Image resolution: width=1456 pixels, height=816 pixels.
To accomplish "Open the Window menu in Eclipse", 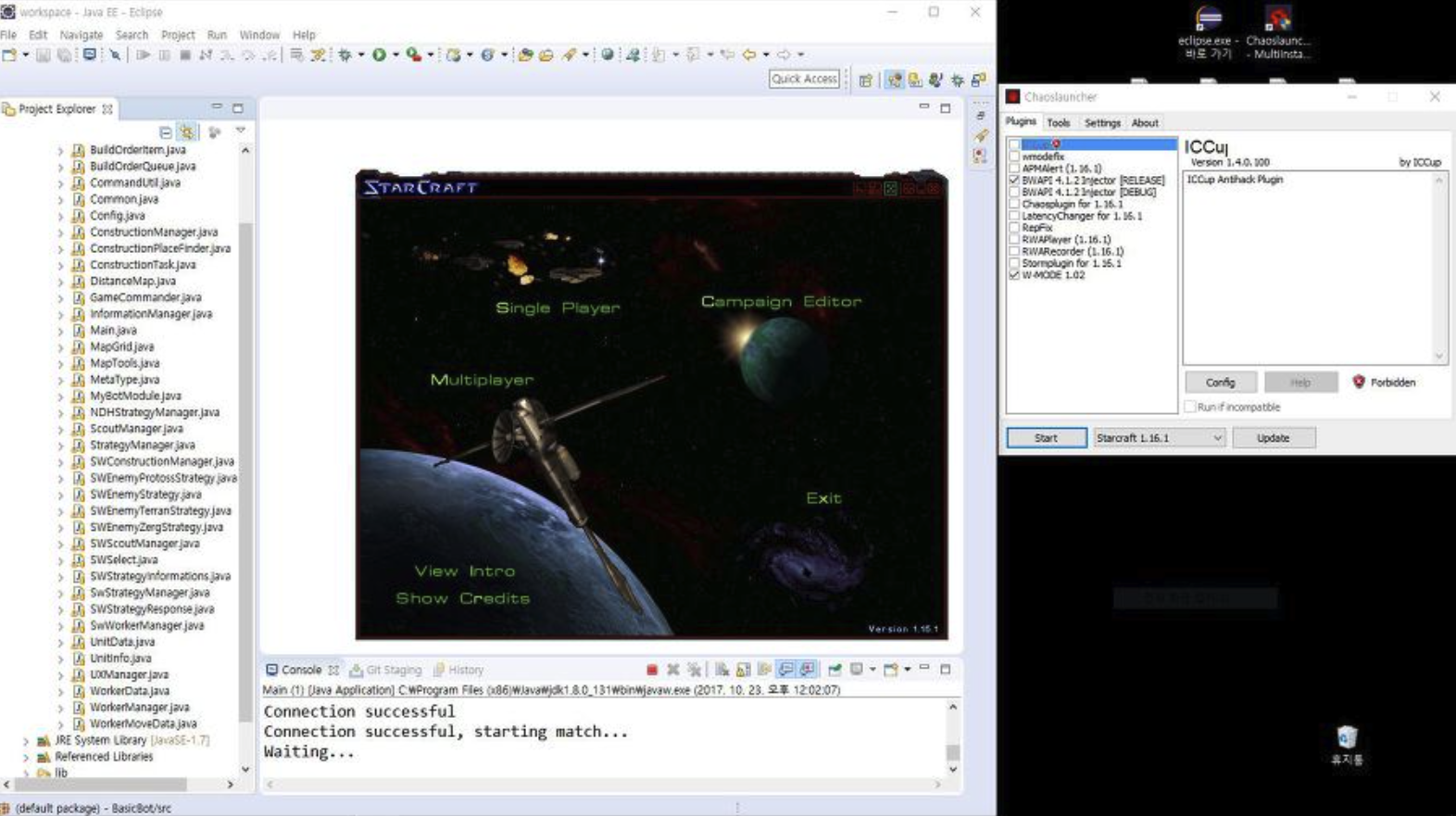I will [x=259, y=34].
